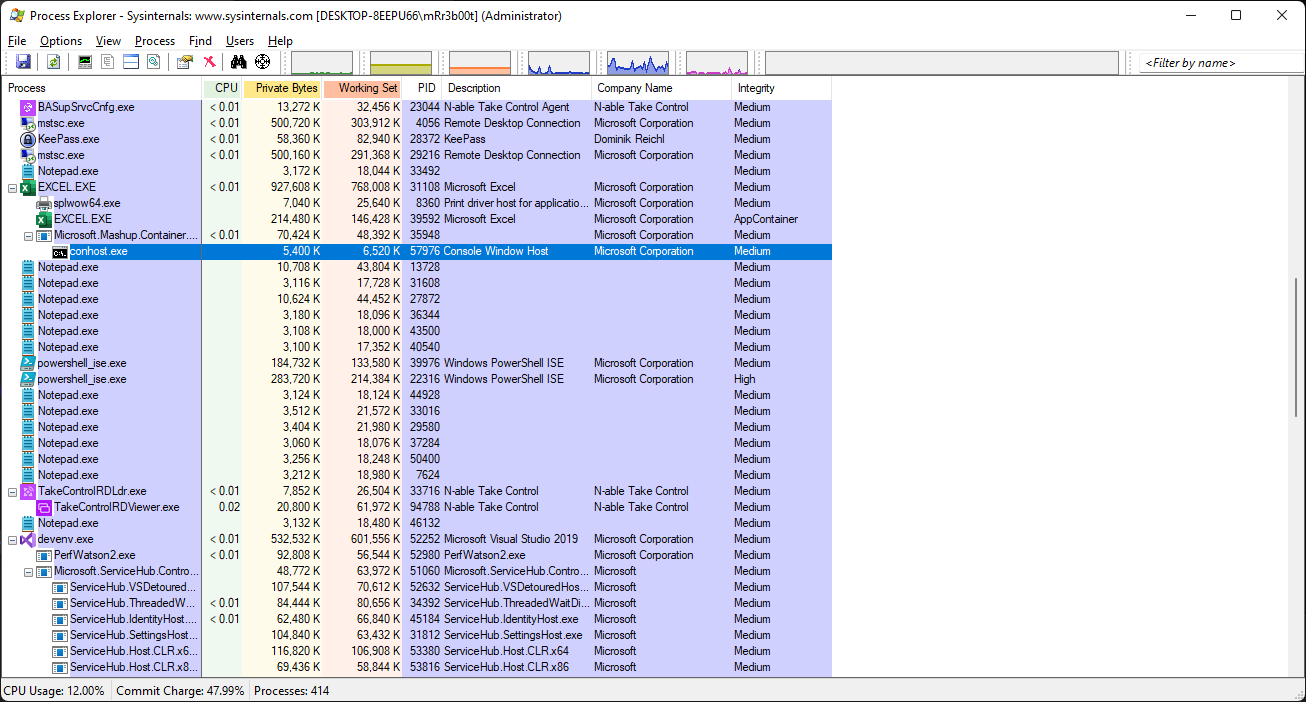The image size is (1306, 702).
Task: Open the View menu
Action: coord(108,41)
